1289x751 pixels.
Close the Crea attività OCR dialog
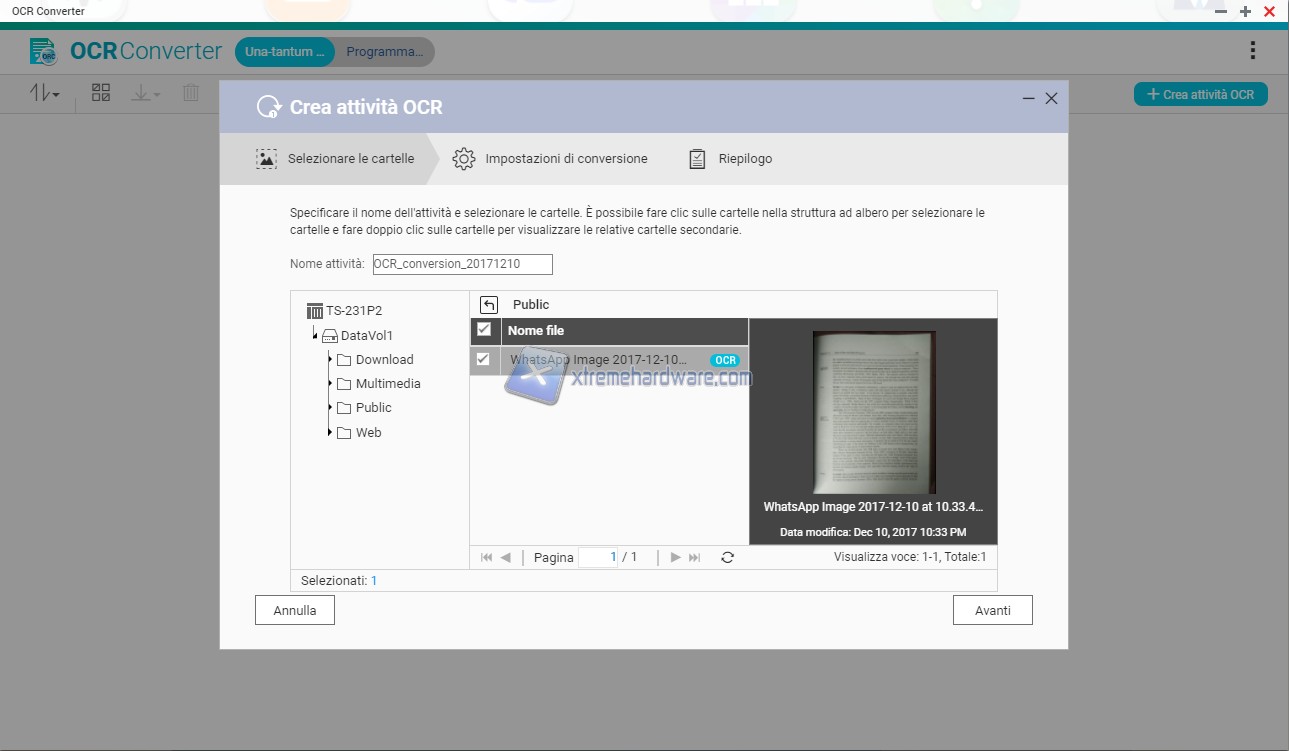coord(1051,98)
